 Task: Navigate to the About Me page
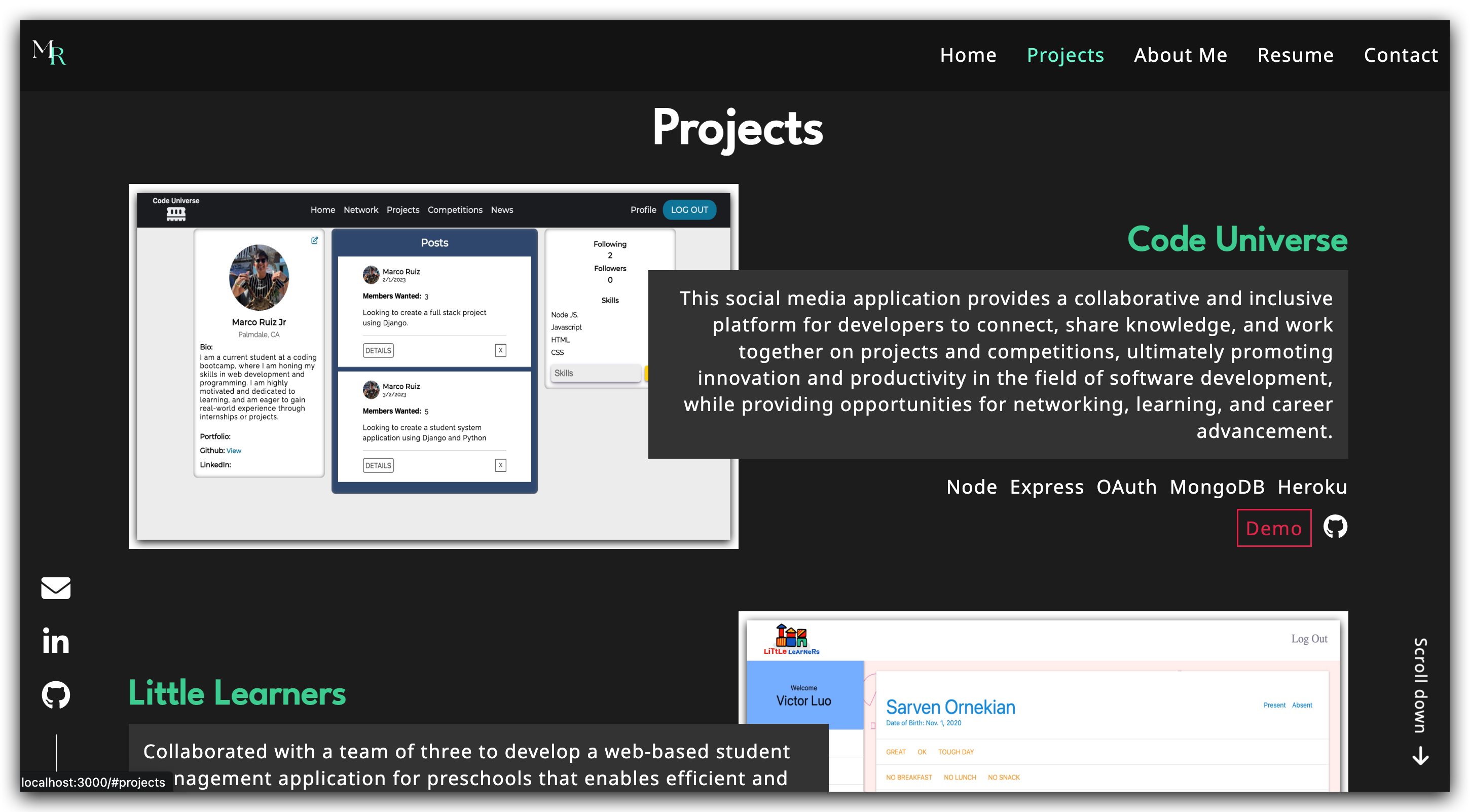point(1181,55)
